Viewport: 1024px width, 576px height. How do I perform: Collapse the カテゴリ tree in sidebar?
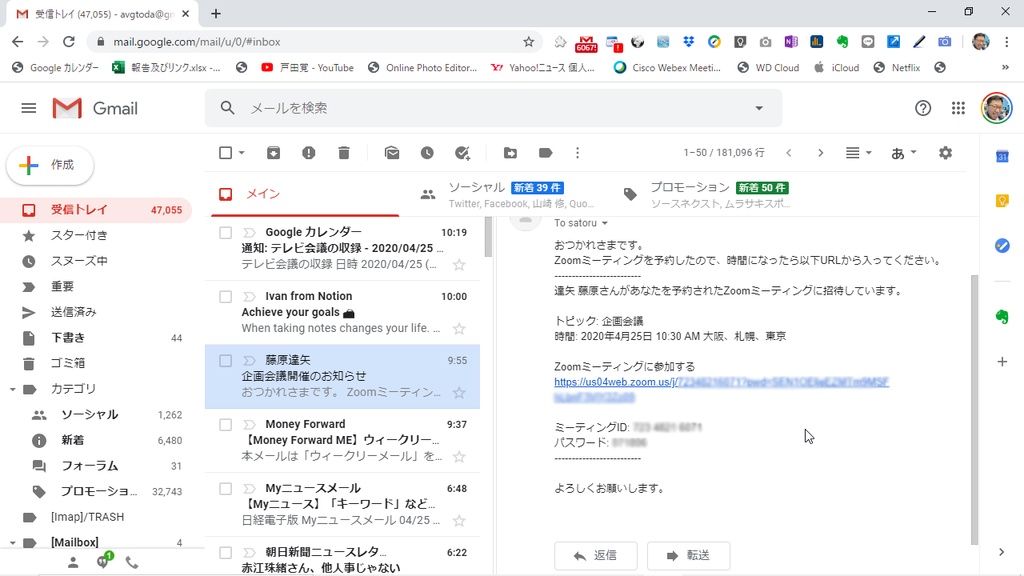click(x=12, y=389)
